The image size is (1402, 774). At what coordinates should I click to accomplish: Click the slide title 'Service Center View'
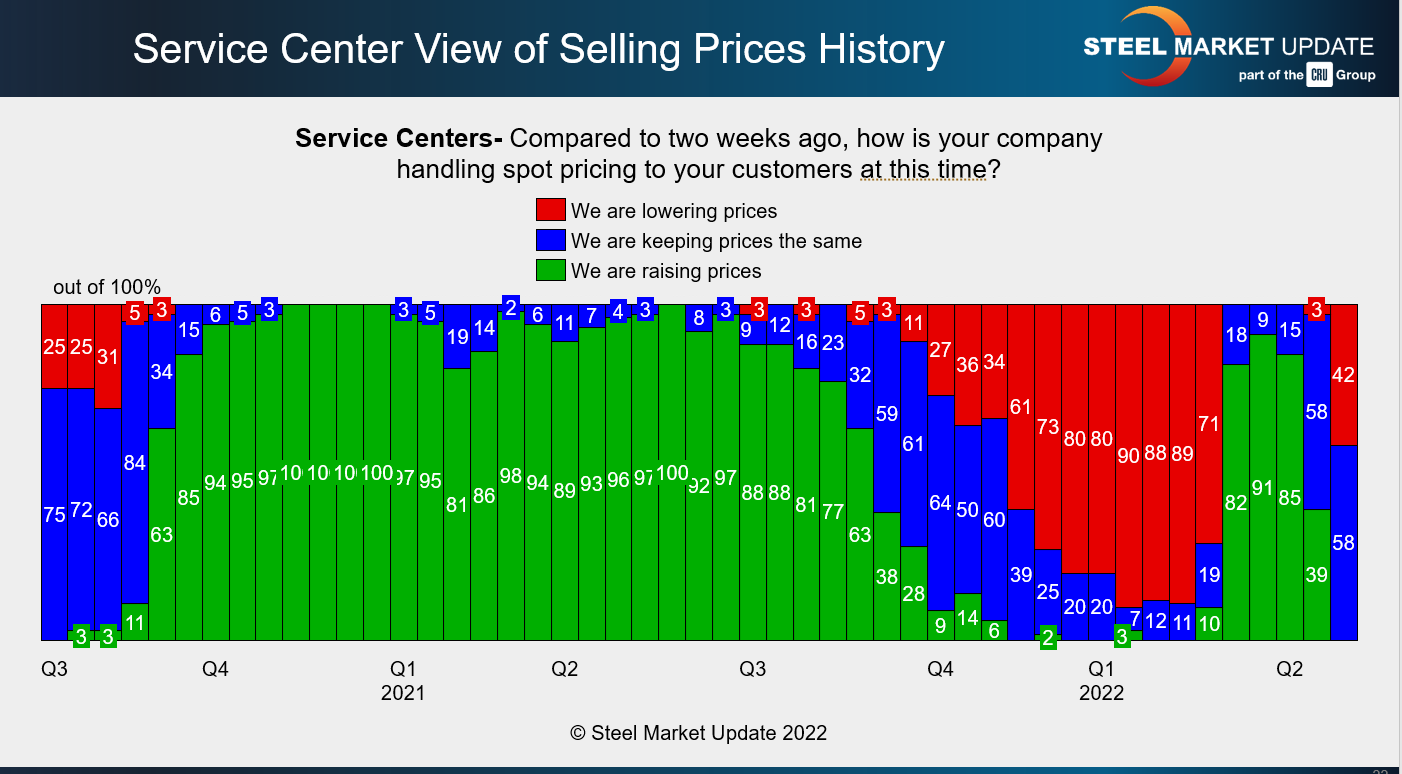538,49
